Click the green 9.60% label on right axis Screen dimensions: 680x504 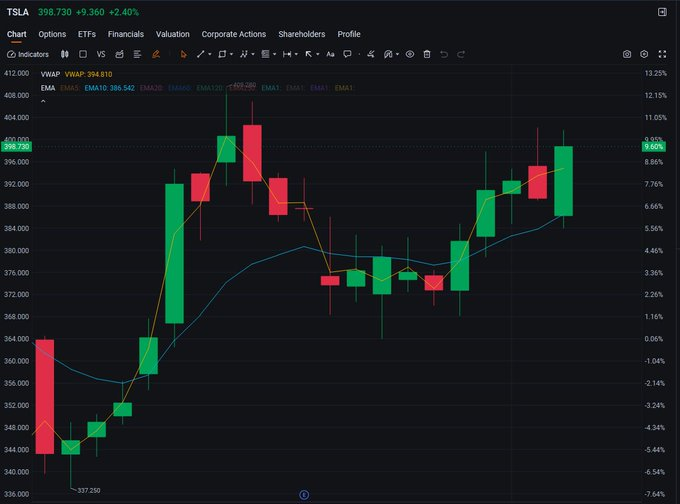tap(654, 147)
